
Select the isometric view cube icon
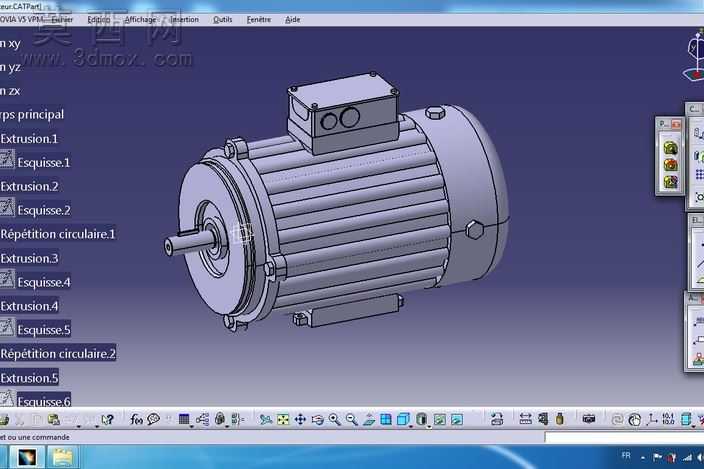[403, 420]
